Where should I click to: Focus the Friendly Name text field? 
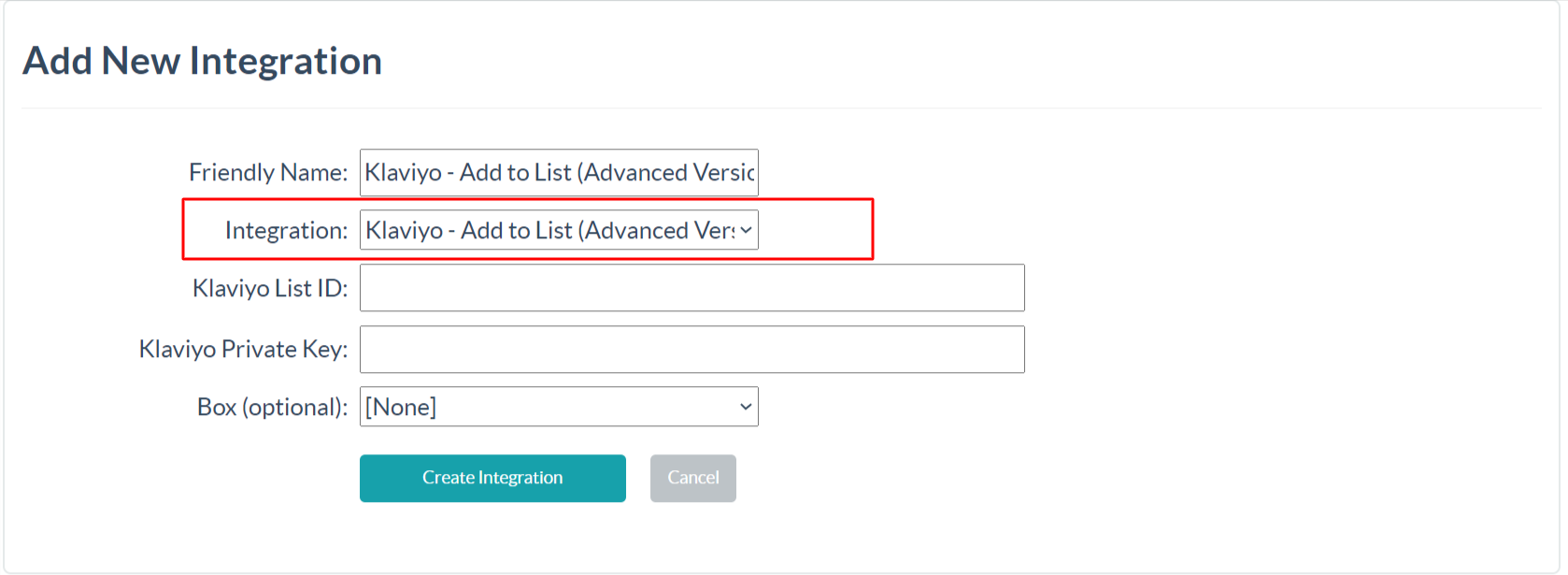[x=559, y=173]
